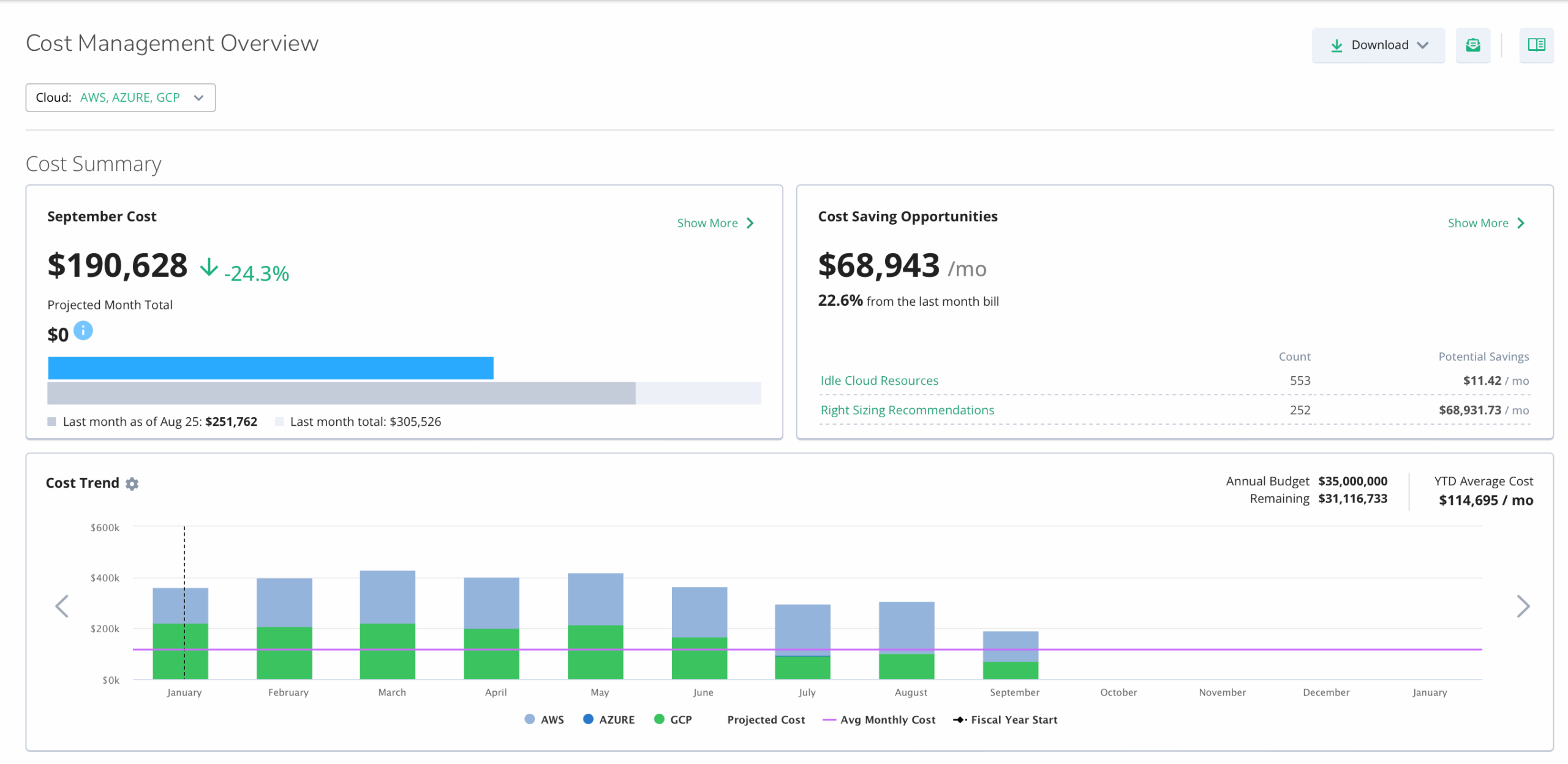Open the side panel book icon

[x=1536, y=45]
